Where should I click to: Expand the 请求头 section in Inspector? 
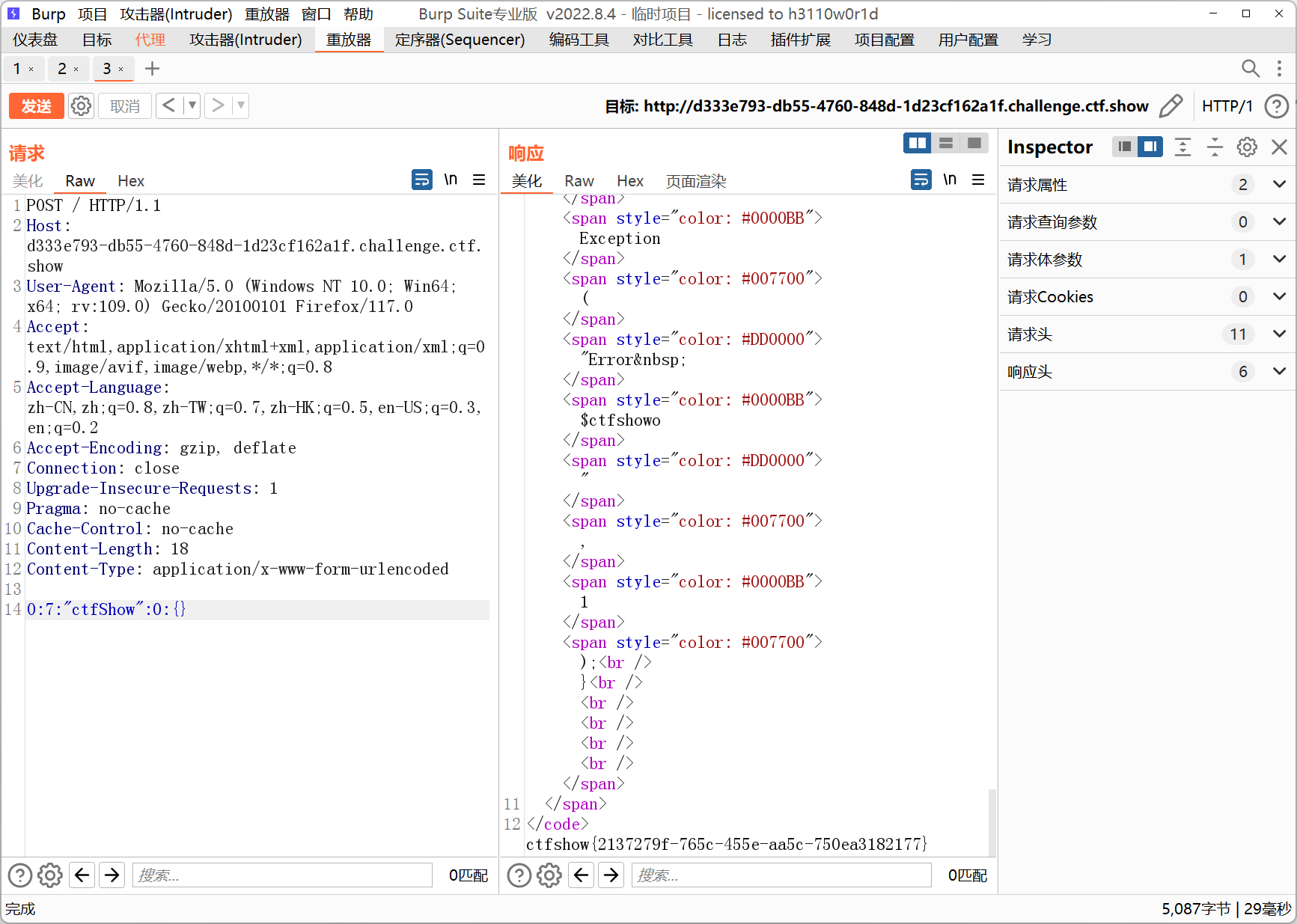coord(1279,334)
